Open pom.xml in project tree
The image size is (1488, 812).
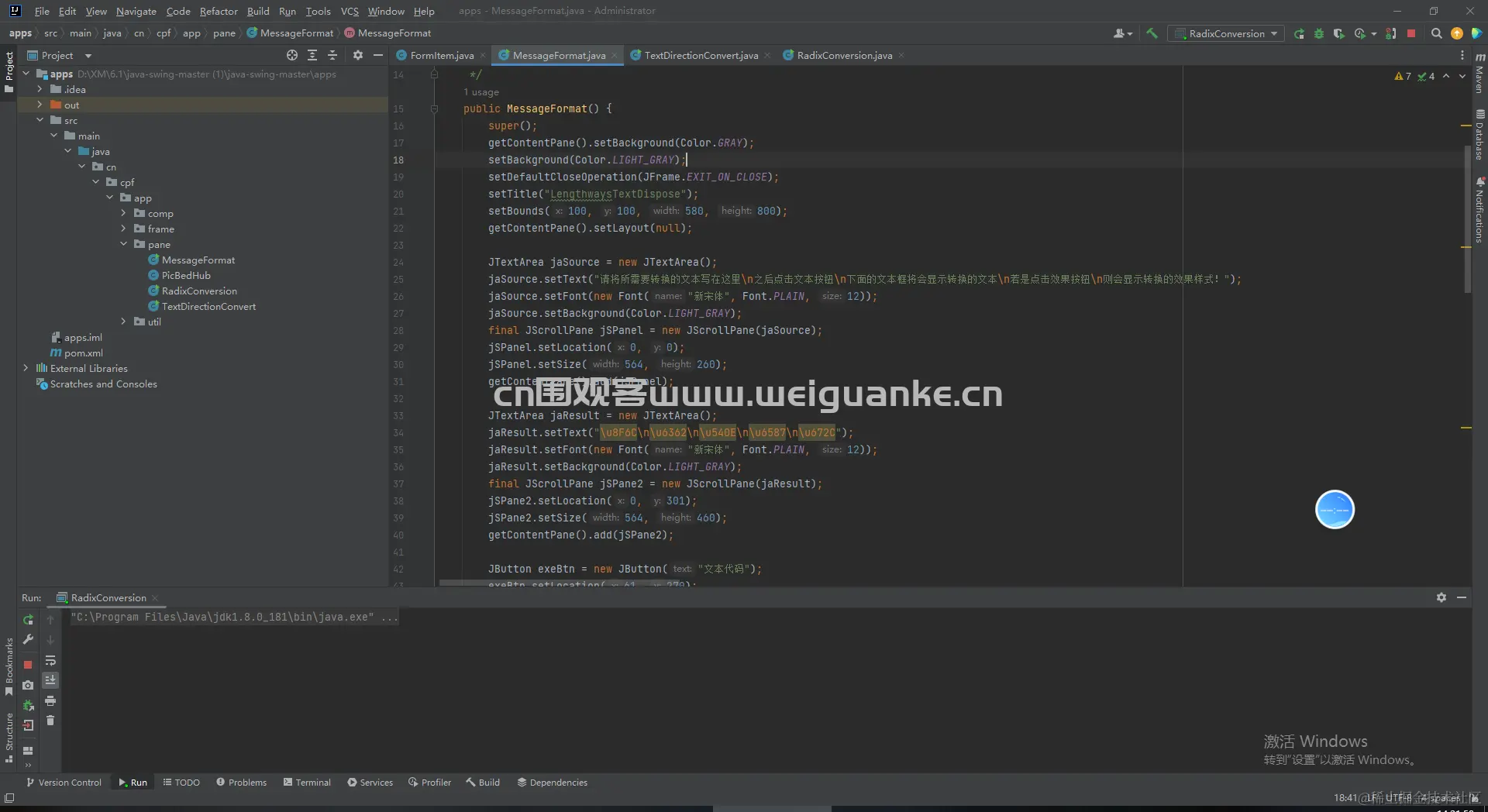point(83,353)
